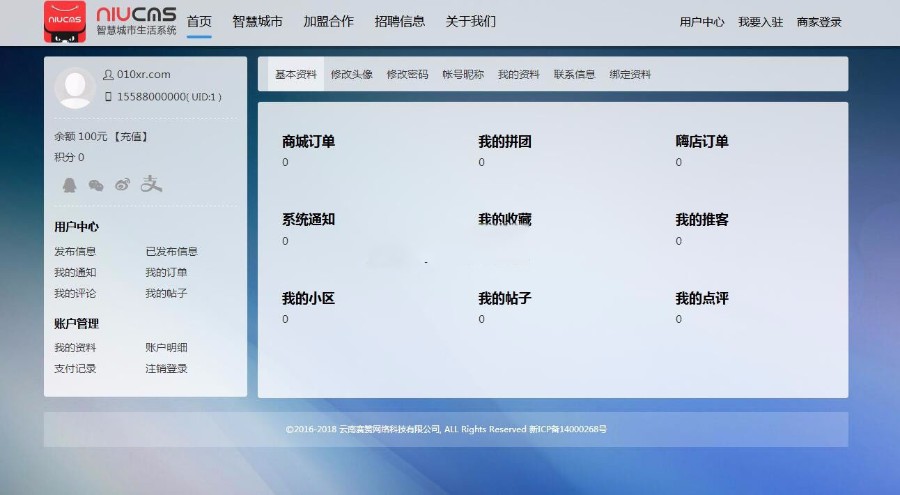Switch to the 修改密码 tab
The width and height of the screenshot is (900, 495).
click(408, 74)
